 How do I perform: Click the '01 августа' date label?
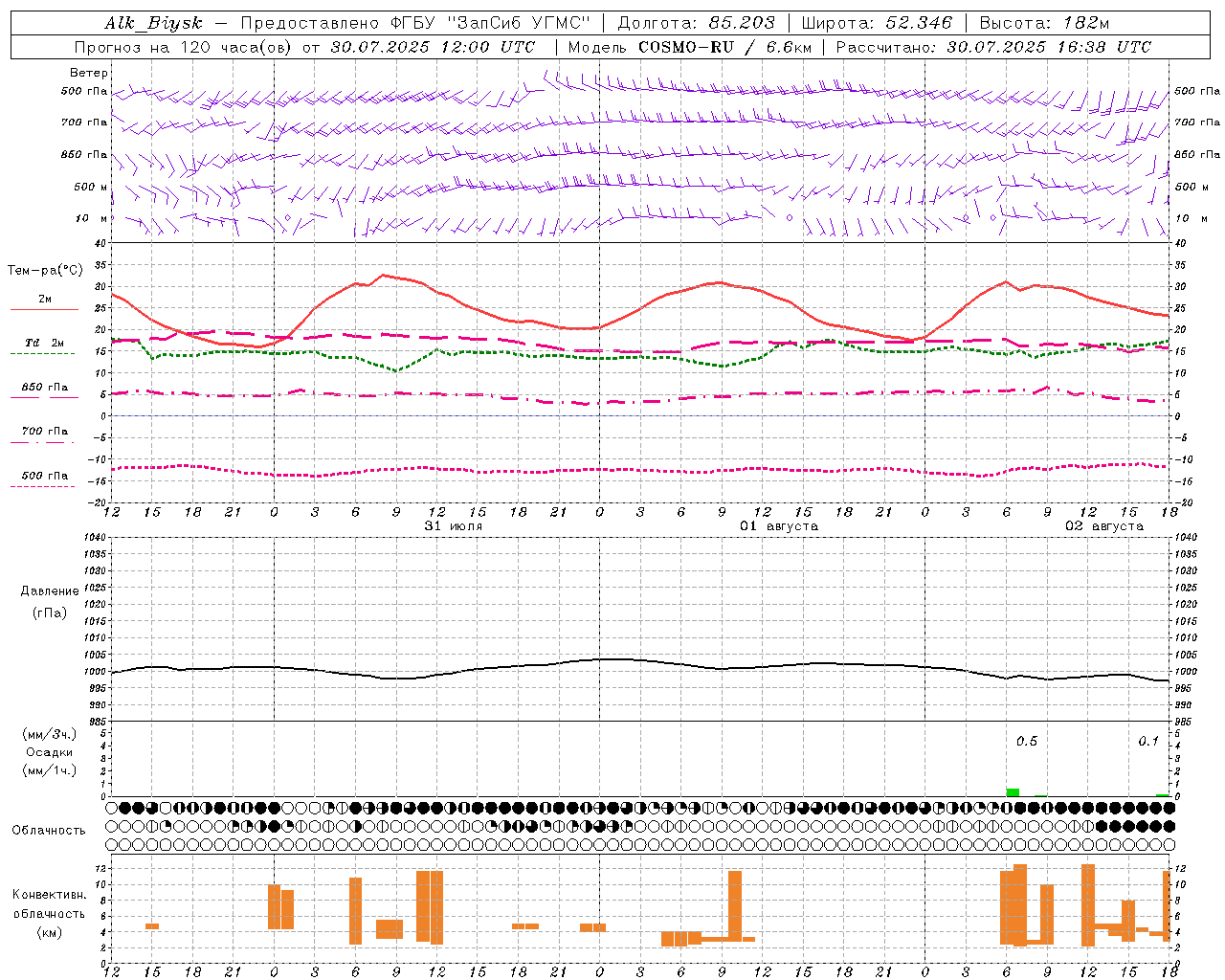pyautogui.click(x=779, y=526)
